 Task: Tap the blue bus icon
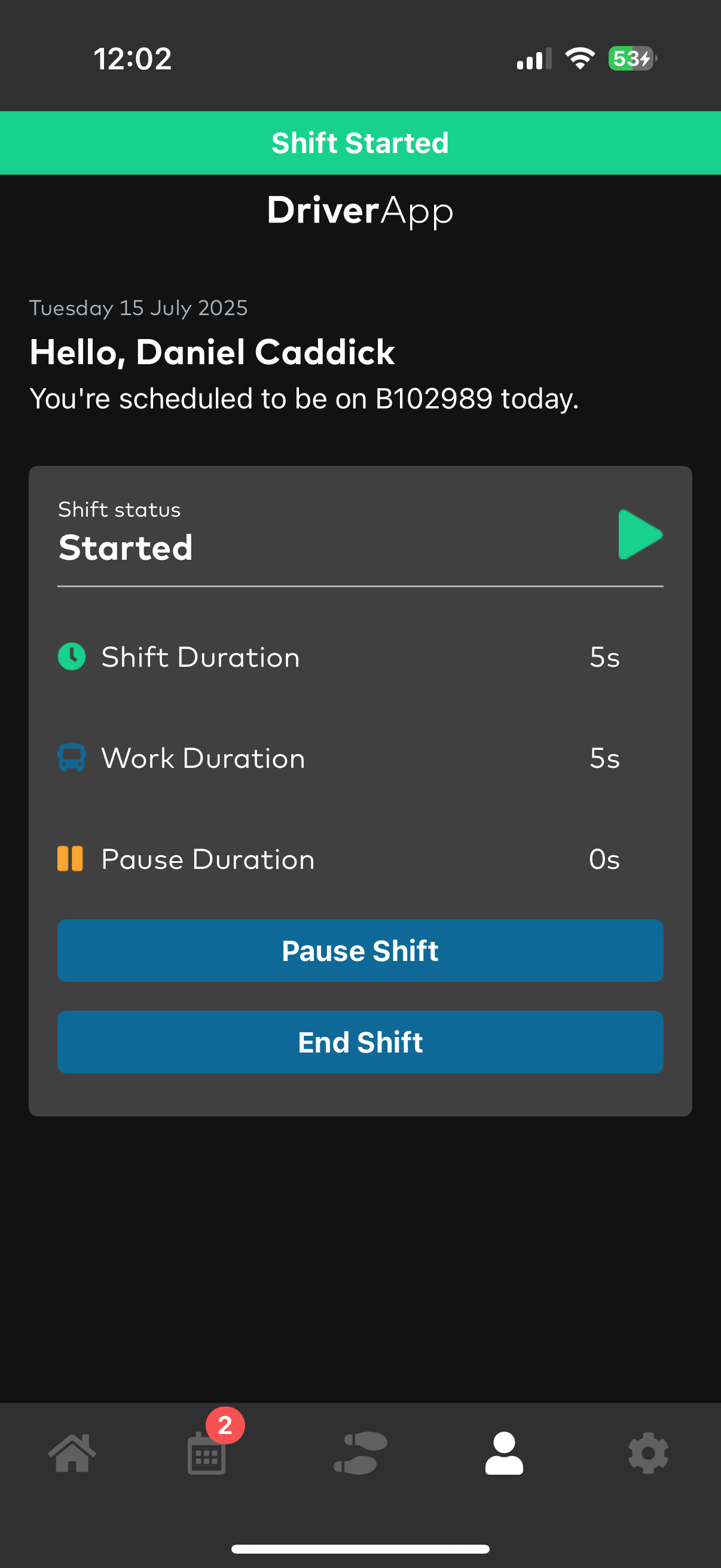click(72, 758)
